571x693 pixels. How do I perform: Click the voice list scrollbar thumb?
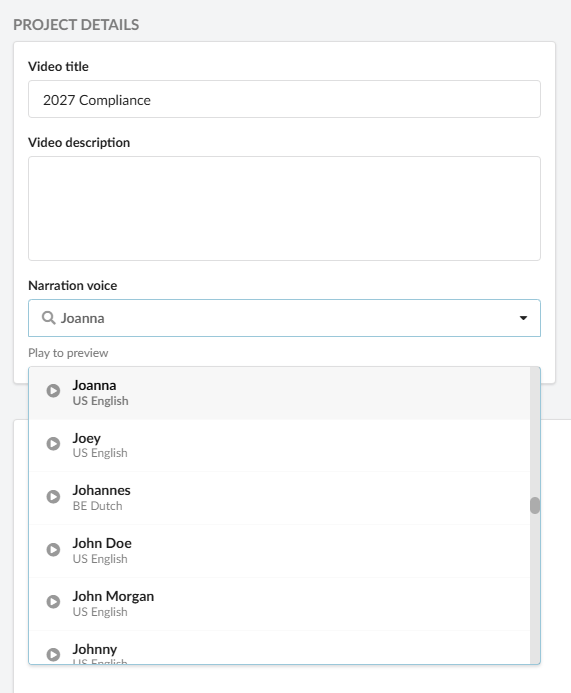pyautogui.click(x=535, y=506)
